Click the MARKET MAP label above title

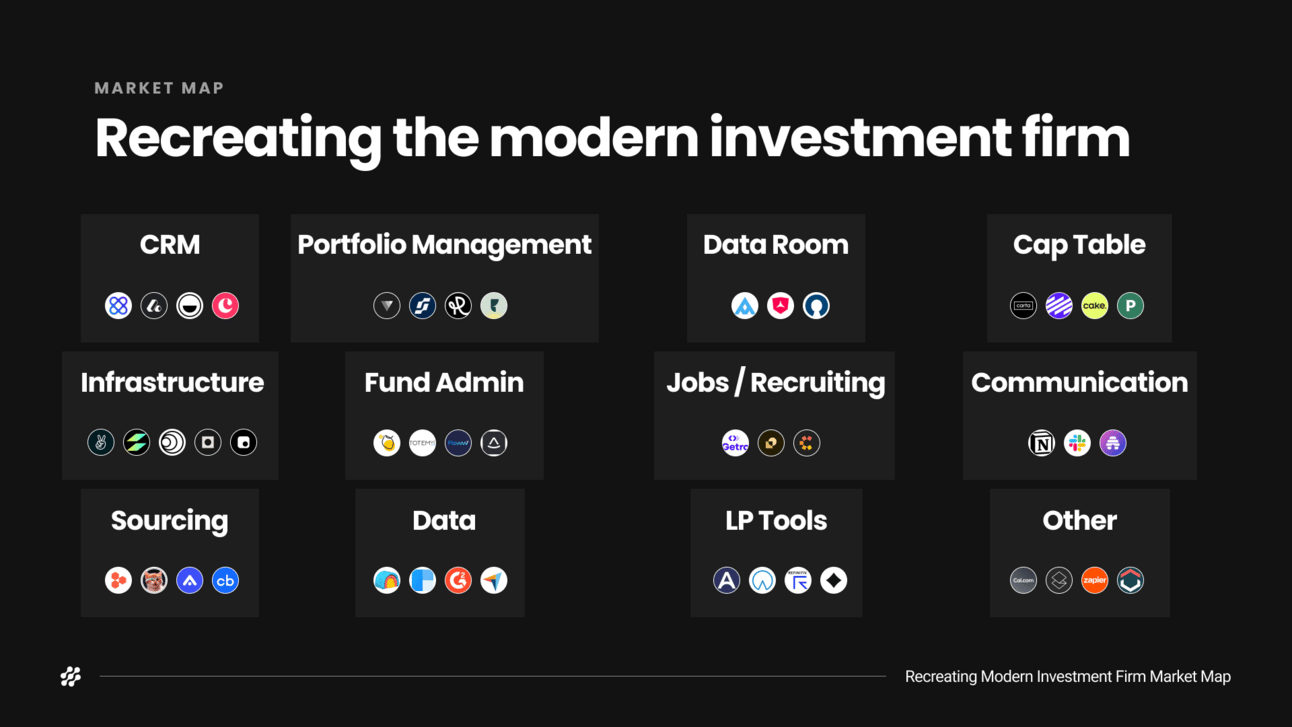coord(159,88)
